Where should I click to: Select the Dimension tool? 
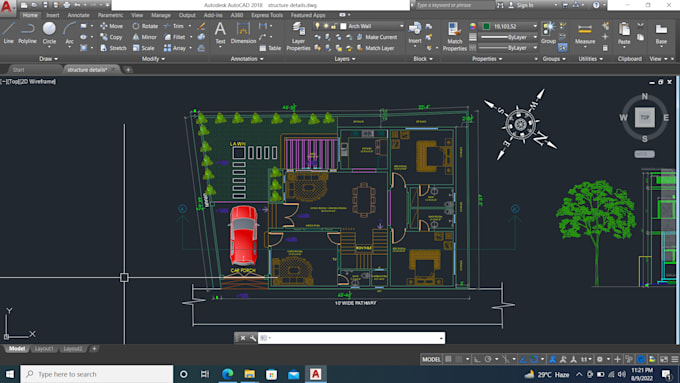tap(243, 33)
